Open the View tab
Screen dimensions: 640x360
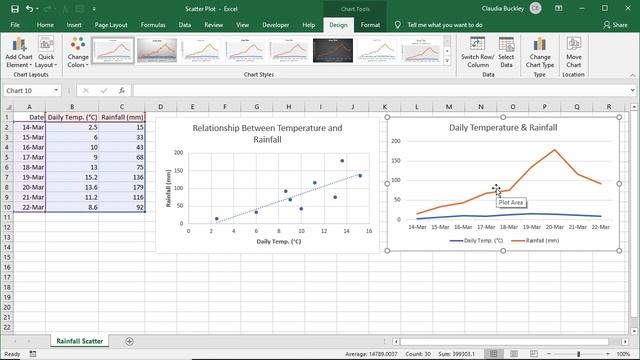point(242,25)
